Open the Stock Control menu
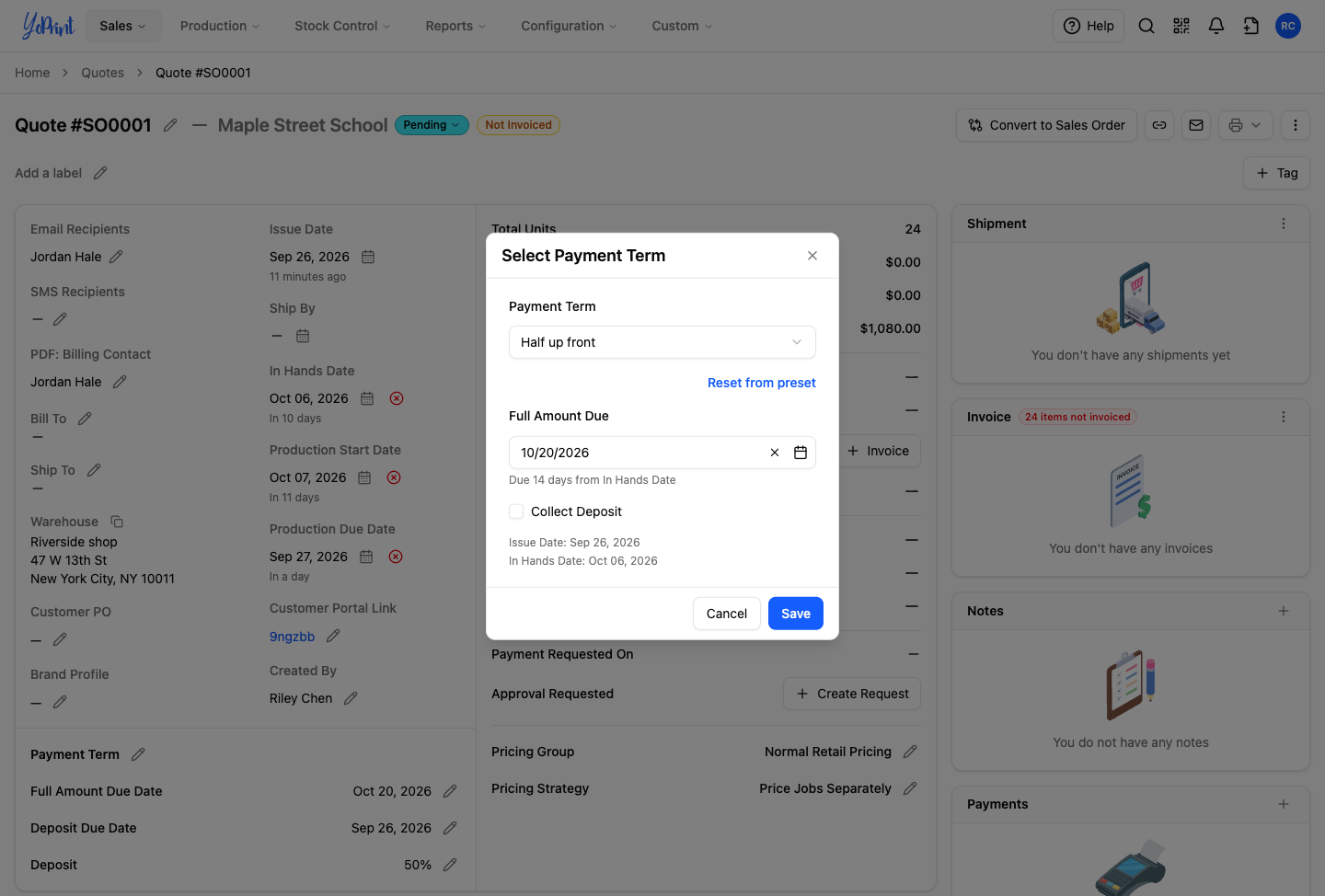 (342, 26)
